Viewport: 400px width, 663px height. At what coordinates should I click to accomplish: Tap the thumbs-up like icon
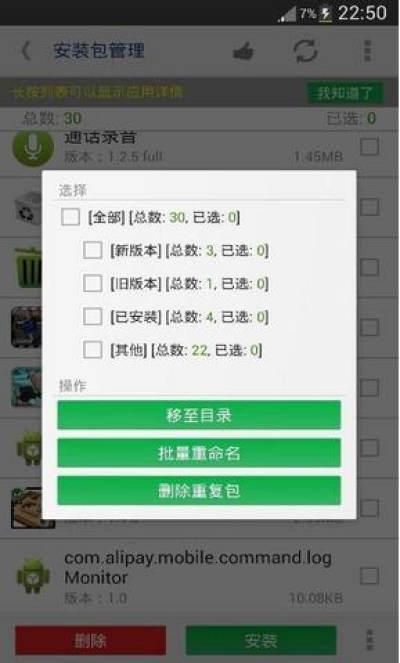(243, 52)
